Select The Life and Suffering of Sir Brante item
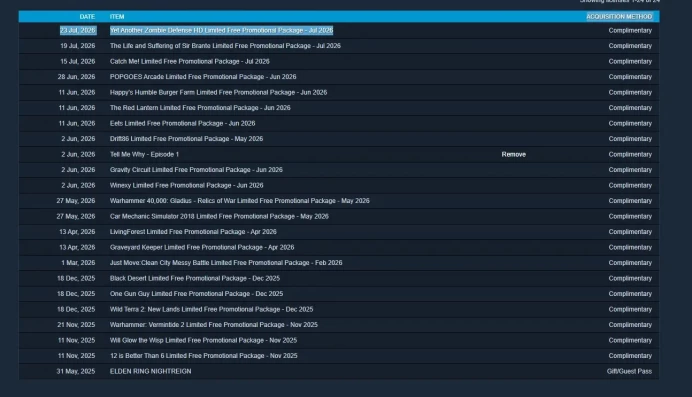The height and width of the screenshot is (397, 692). tap(225, 46)
